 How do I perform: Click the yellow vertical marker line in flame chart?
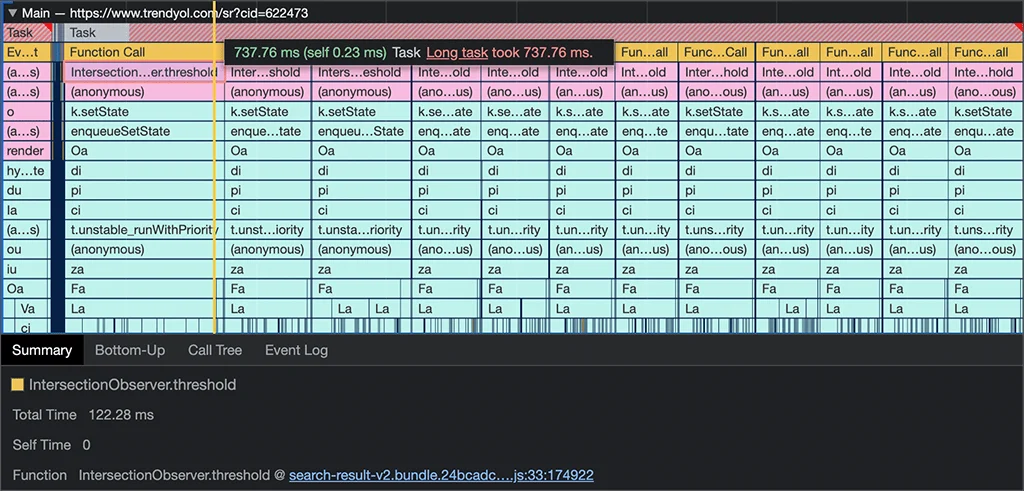(215, 200)
